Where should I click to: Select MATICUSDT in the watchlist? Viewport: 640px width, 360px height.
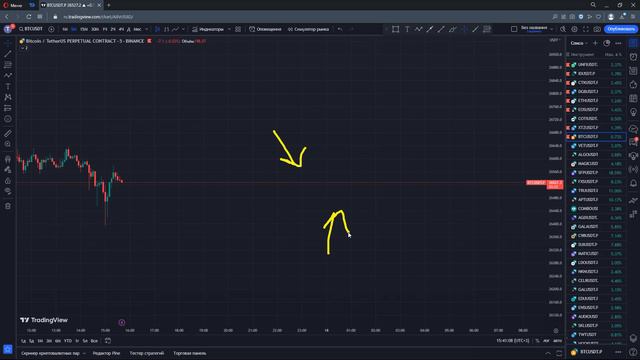pos(596,253)
